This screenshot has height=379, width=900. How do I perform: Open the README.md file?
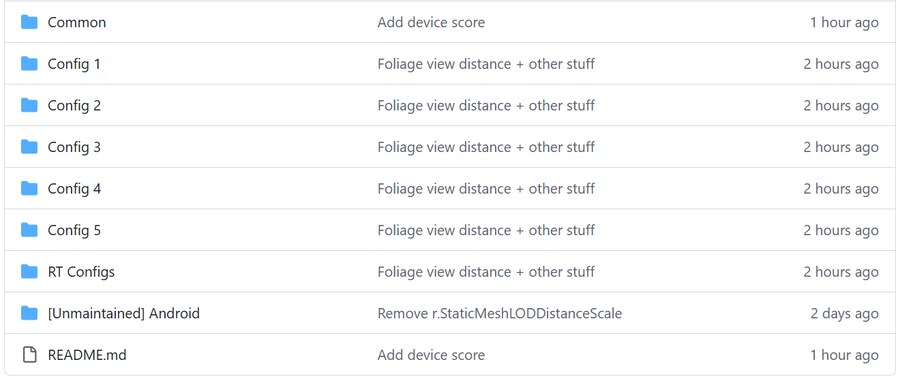[x=87, y=355]
